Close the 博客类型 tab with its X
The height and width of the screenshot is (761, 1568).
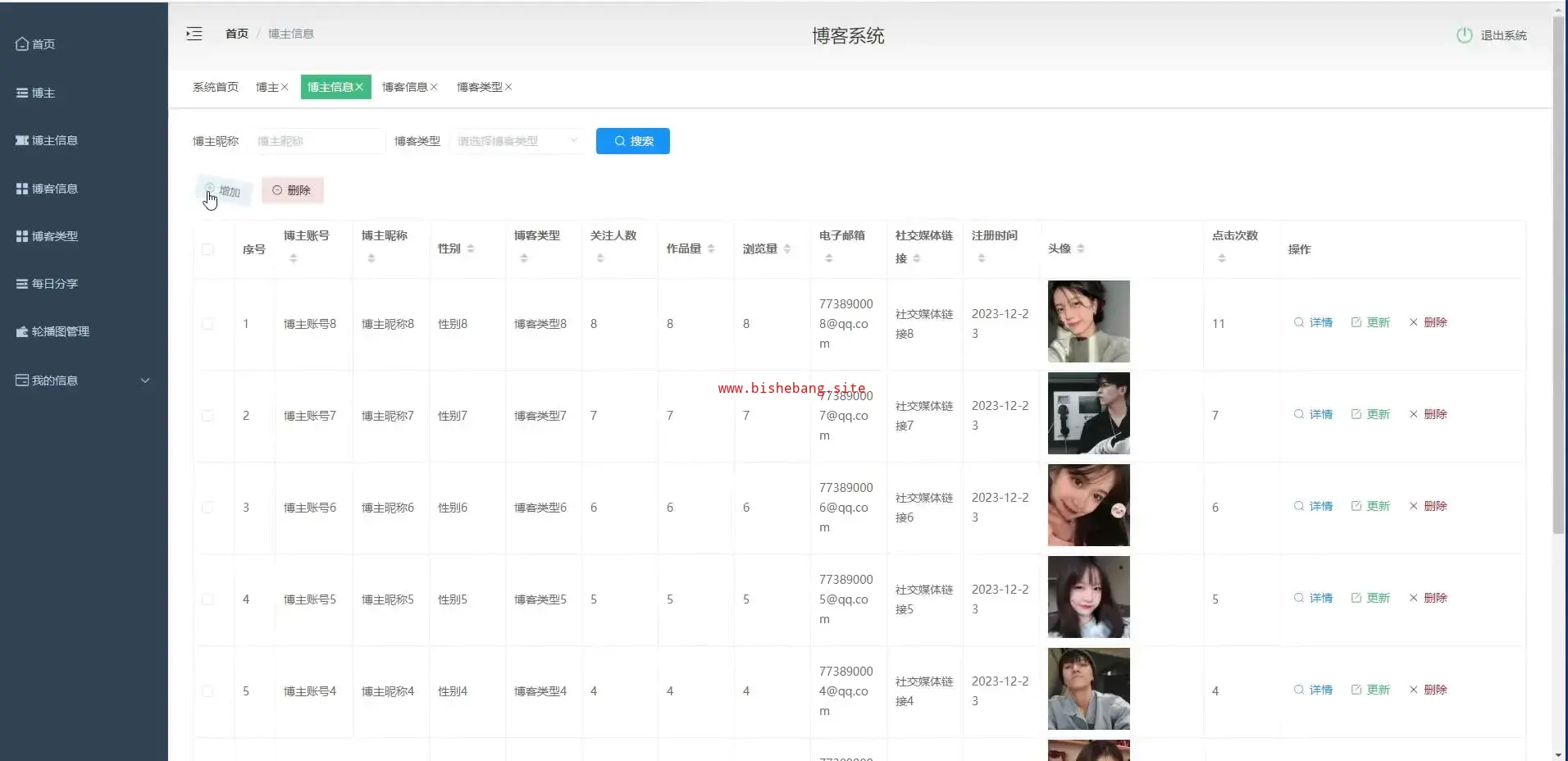(508, 87)
